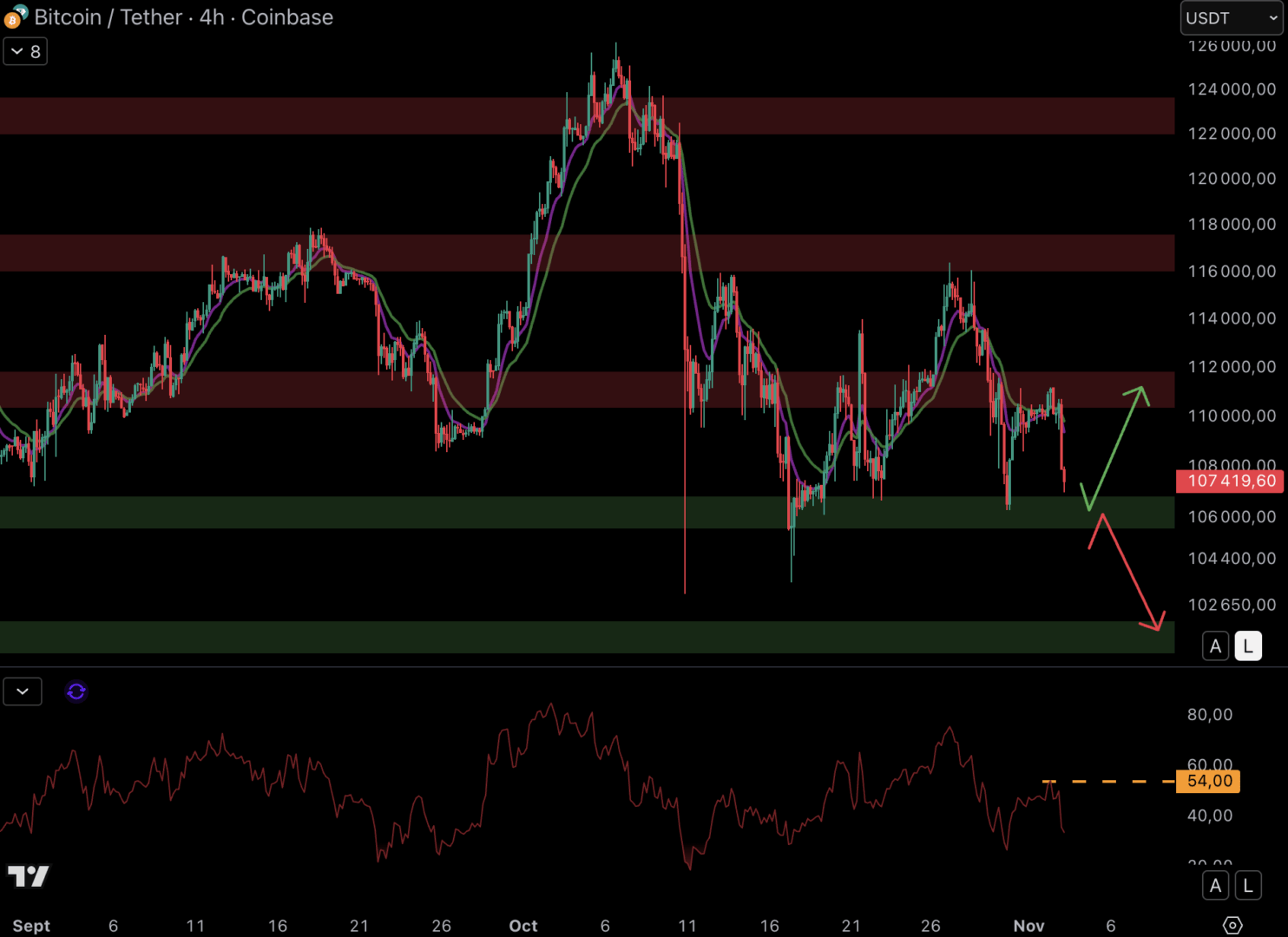This screenshot has width=1288, height=937.
Task: Open the USDT currency dropdown
Action: (1230, 17)
